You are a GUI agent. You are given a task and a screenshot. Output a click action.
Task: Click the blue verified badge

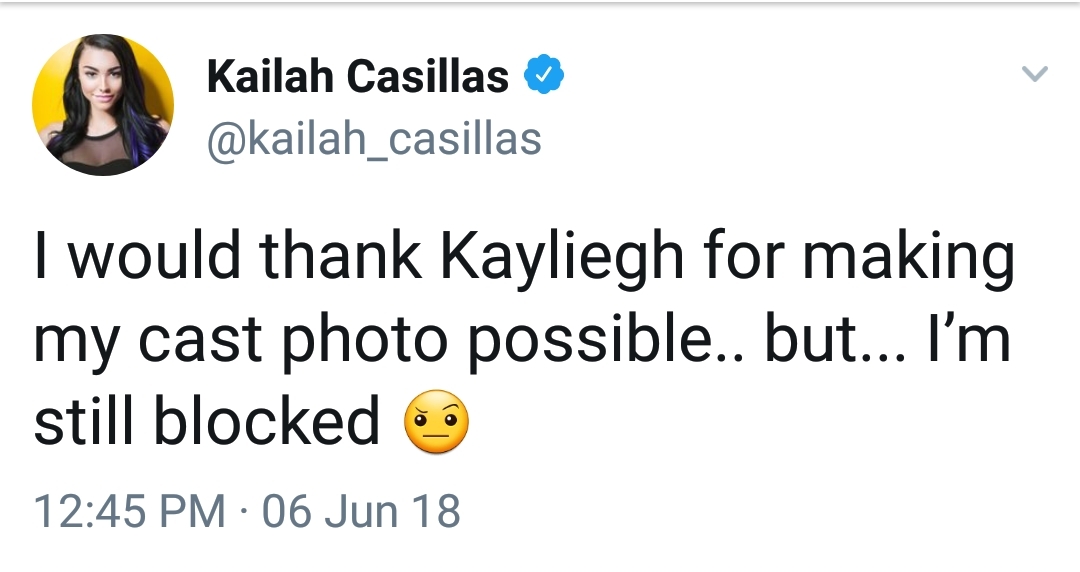pos(544,74)
